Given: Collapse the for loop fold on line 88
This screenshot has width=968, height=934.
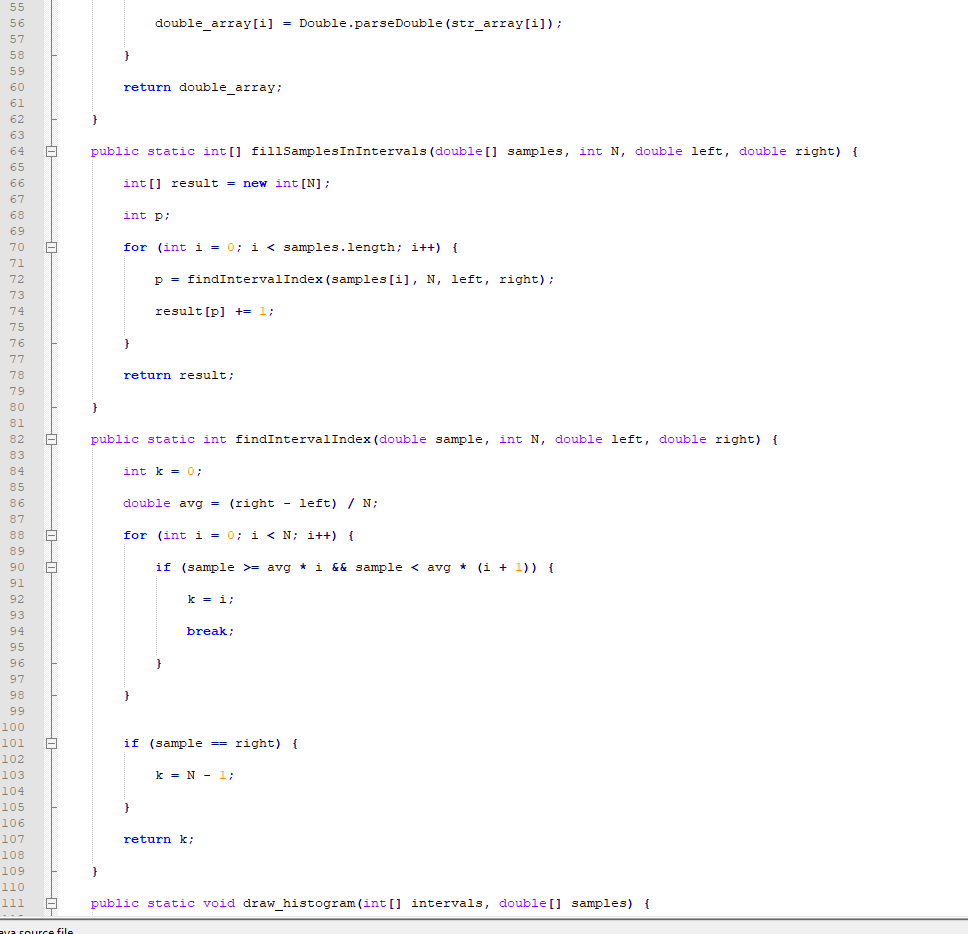Looking at the screenshot, I should click(52, 535).
